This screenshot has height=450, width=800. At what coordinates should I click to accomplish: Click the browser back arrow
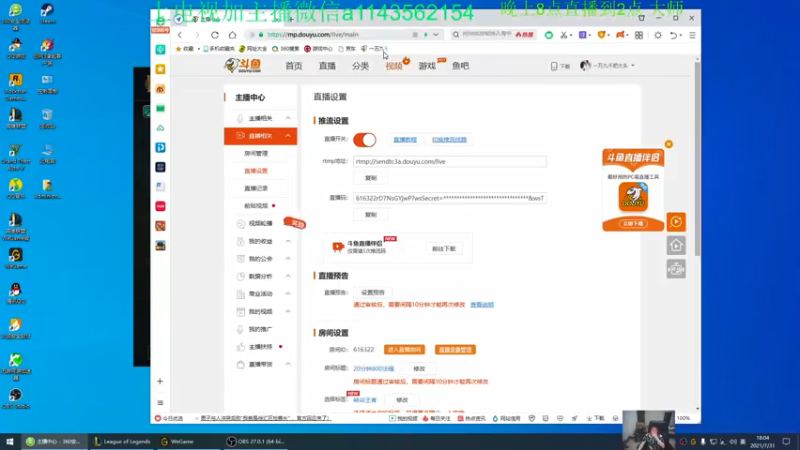[180, 35]
